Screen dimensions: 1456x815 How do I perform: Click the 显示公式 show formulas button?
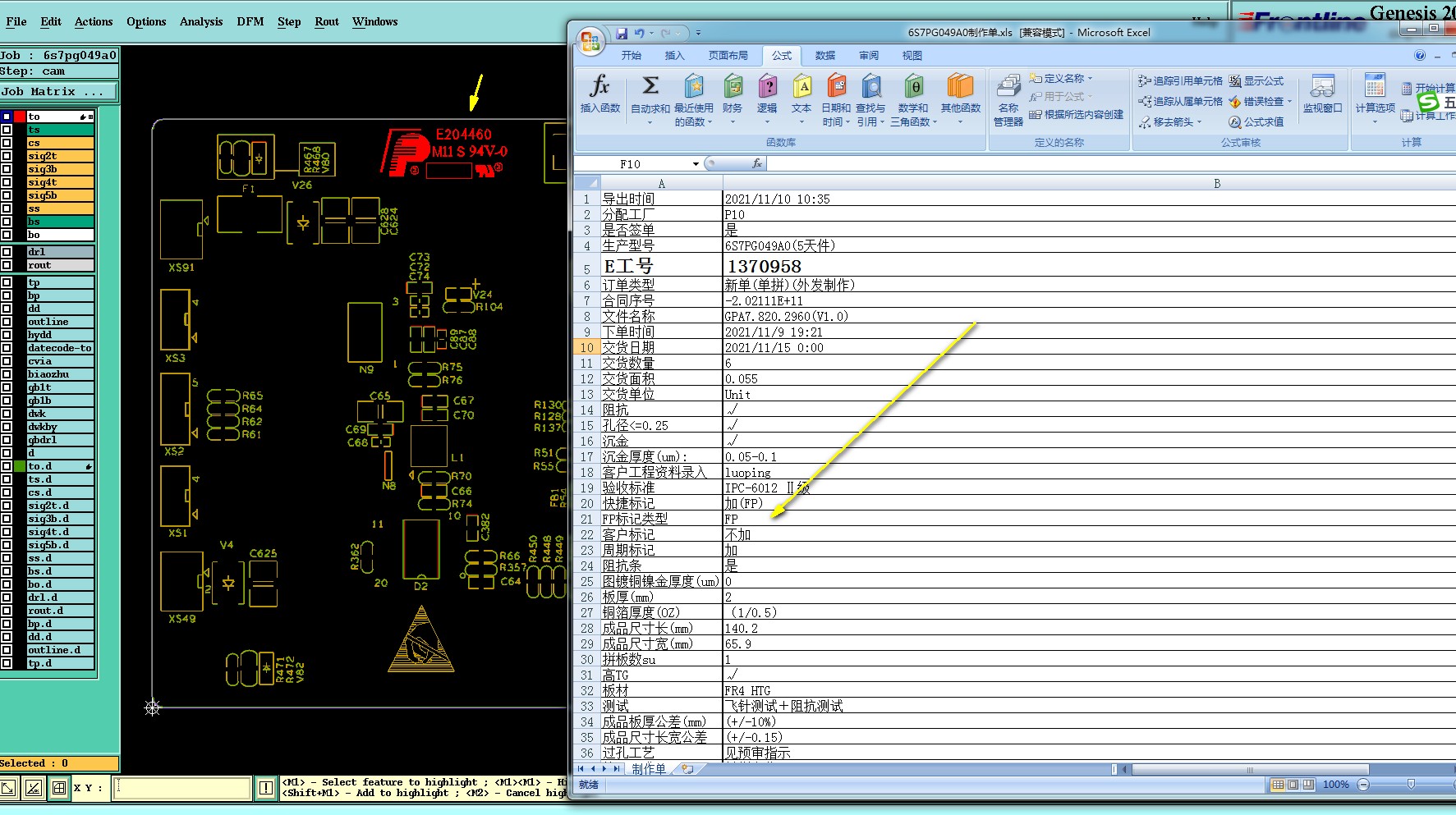coord(1256,80)
